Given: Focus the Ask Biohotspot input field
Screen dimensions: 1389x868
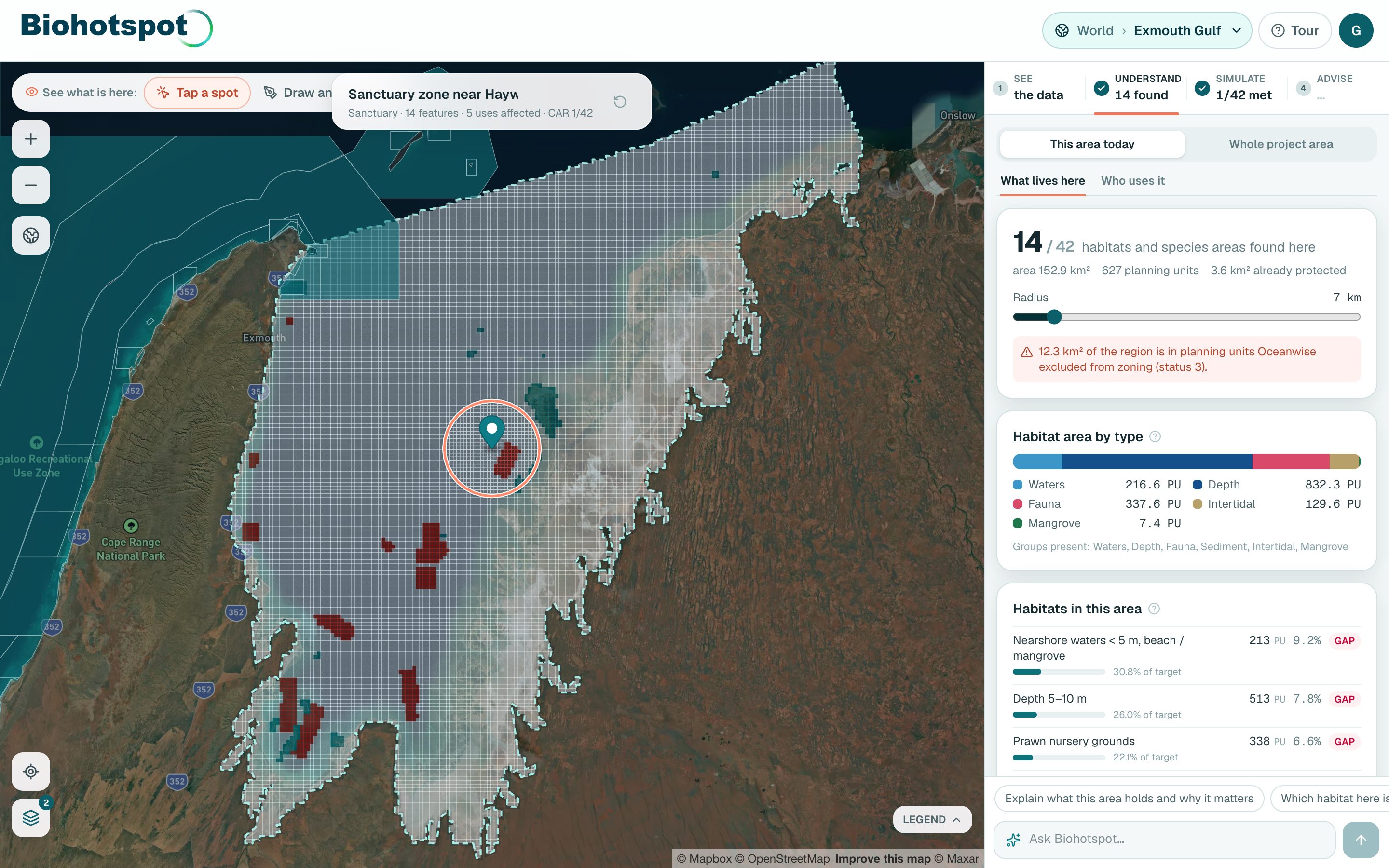Looking at the screenshot, I should (1165, 839).
